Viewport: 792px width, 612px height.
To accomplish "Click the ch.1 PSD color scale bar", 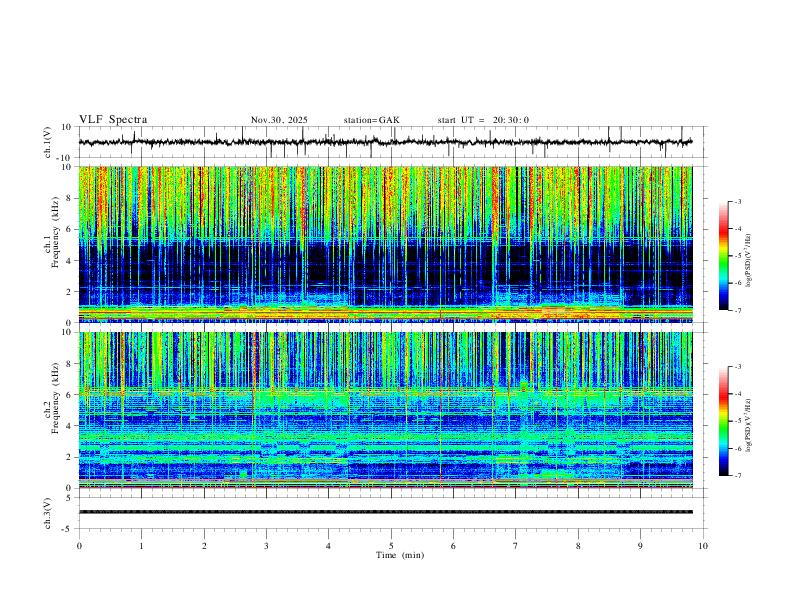I will (723, 256).
